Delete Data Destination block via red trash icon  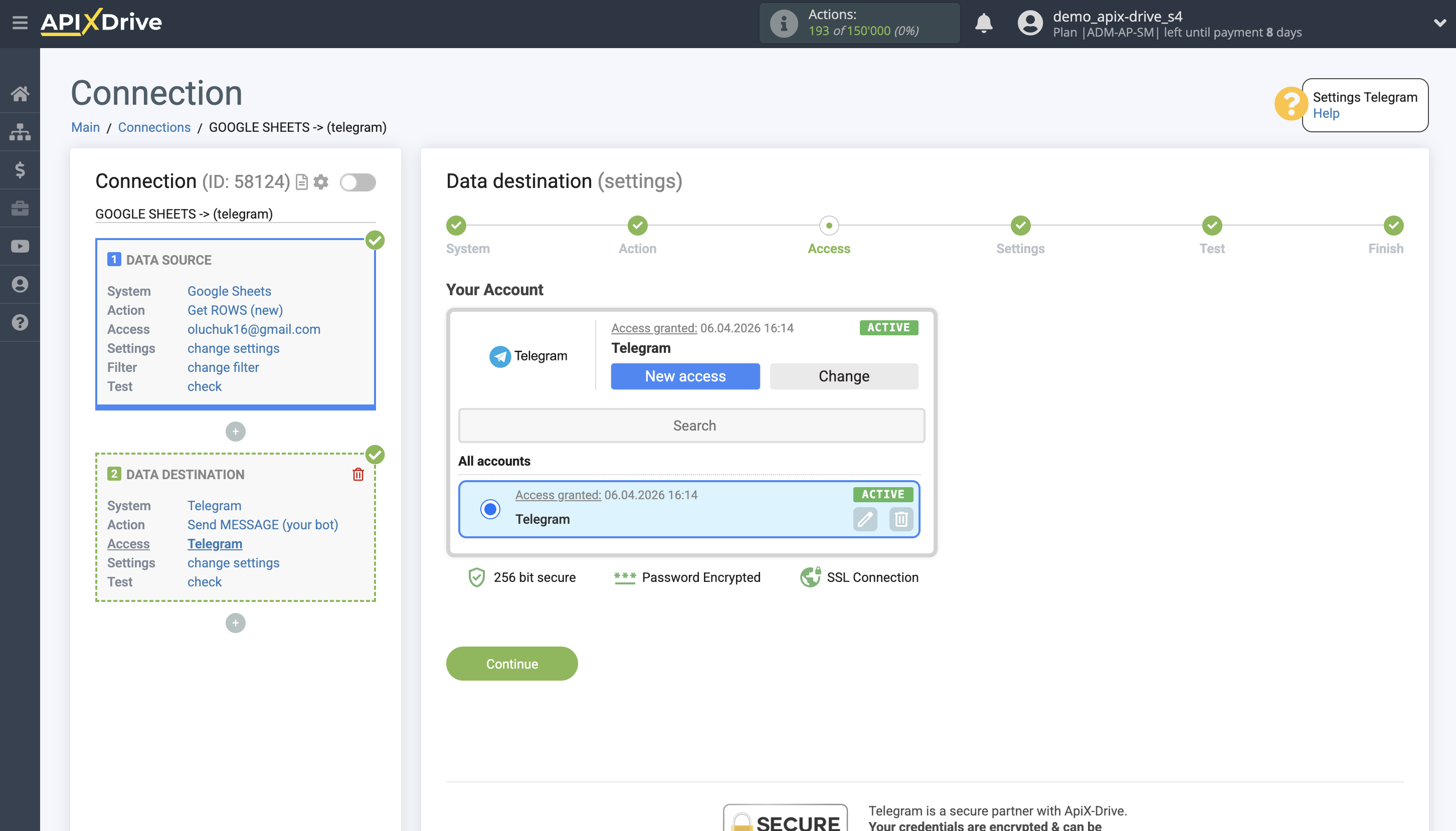(358, 474)
